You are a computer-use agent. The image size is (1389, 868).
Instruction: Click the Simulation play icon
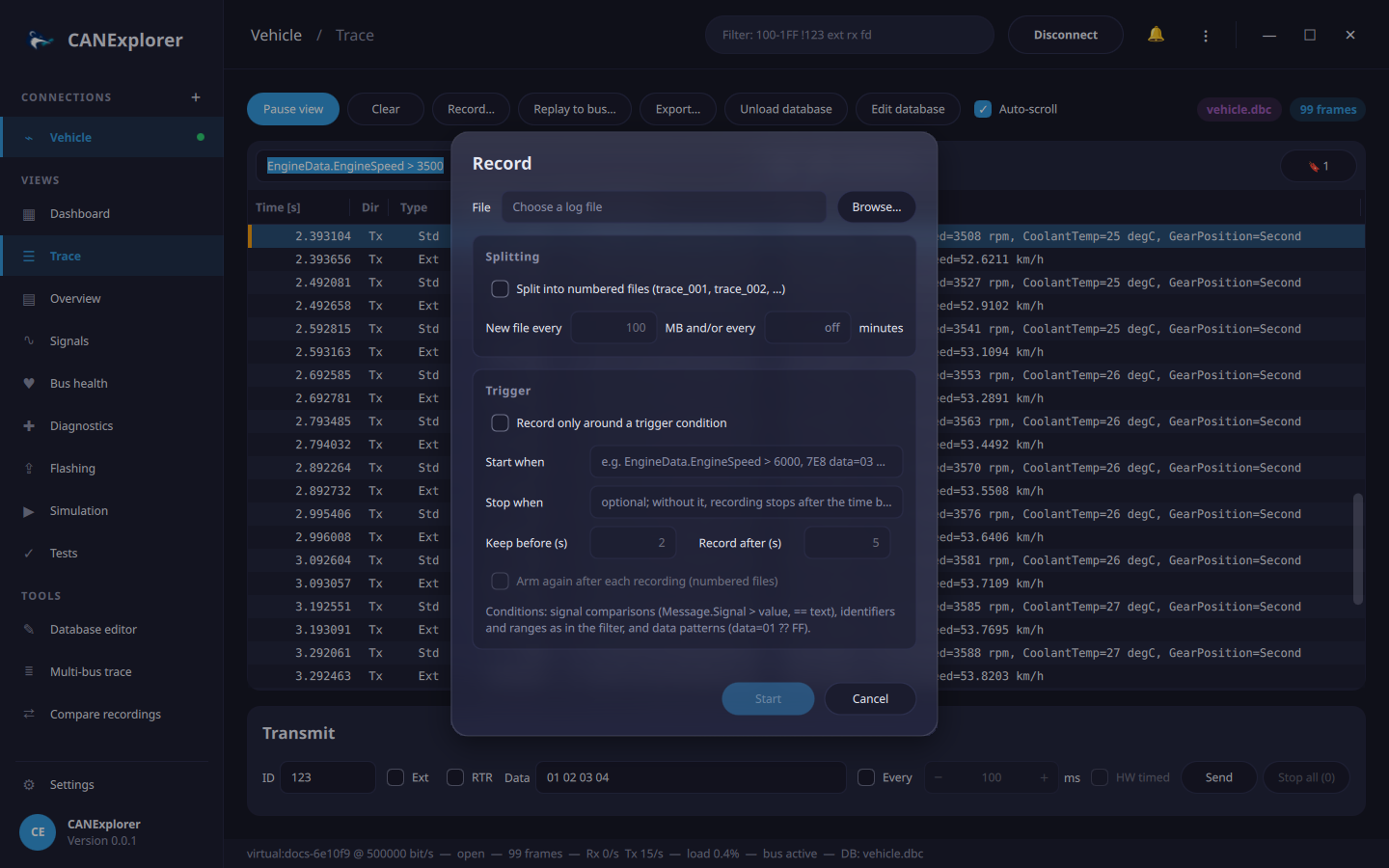tap(29, 511)
